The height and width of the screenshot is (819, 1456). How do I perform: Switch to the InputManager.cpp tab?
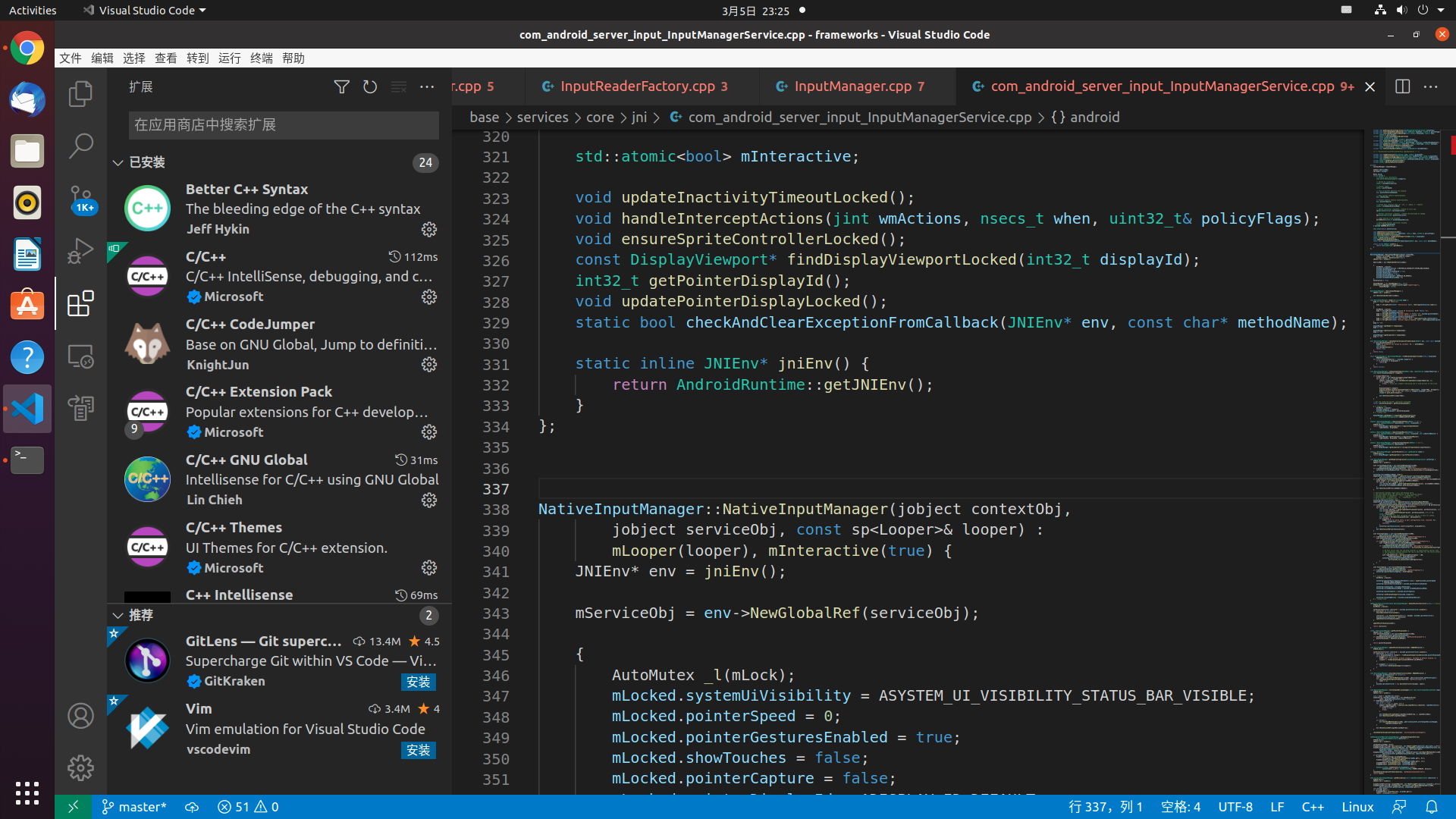pos(852,86)
